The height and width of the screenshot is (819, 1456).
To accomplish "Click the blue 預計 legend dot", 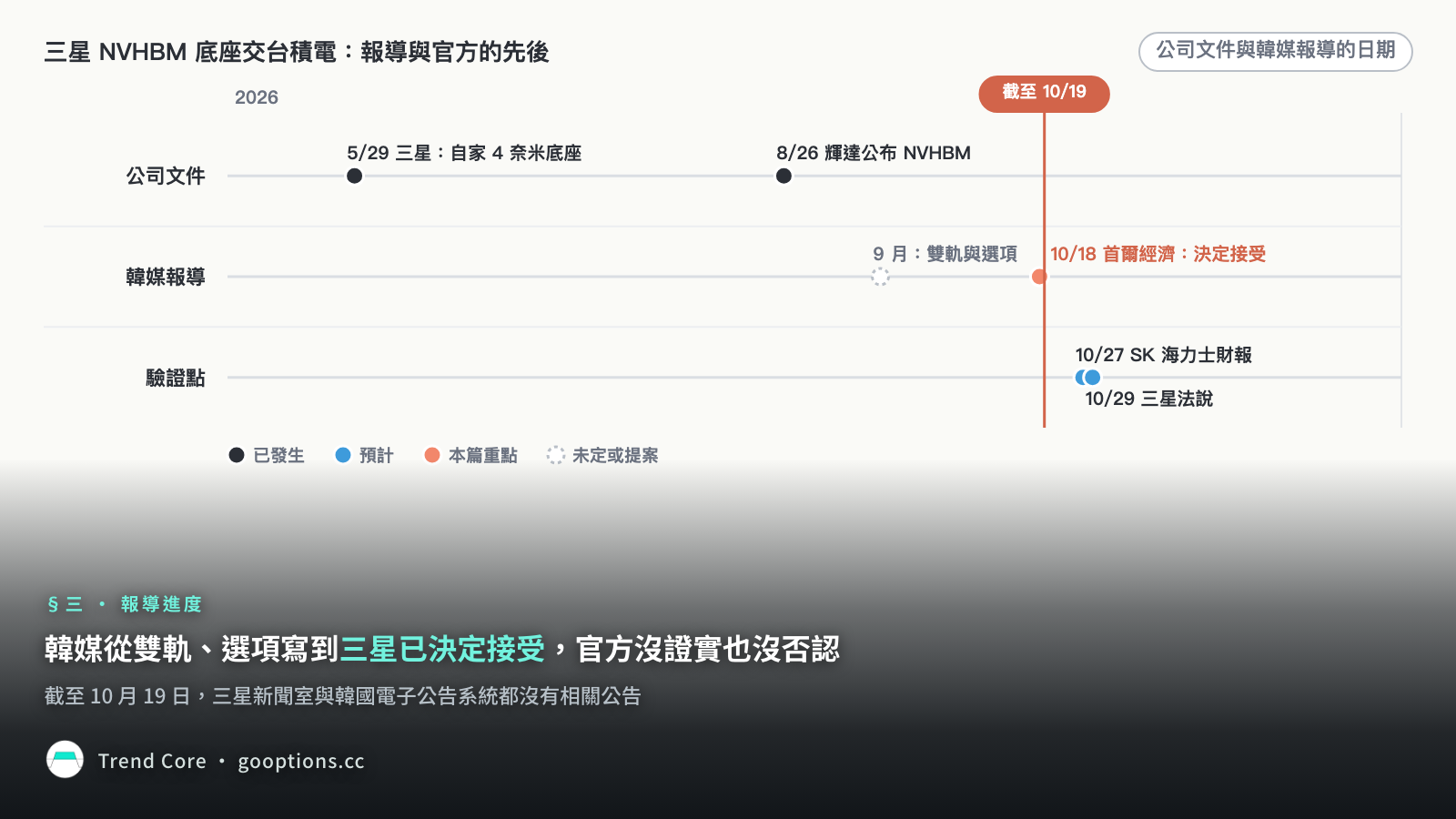I will (x=343, y=455).
